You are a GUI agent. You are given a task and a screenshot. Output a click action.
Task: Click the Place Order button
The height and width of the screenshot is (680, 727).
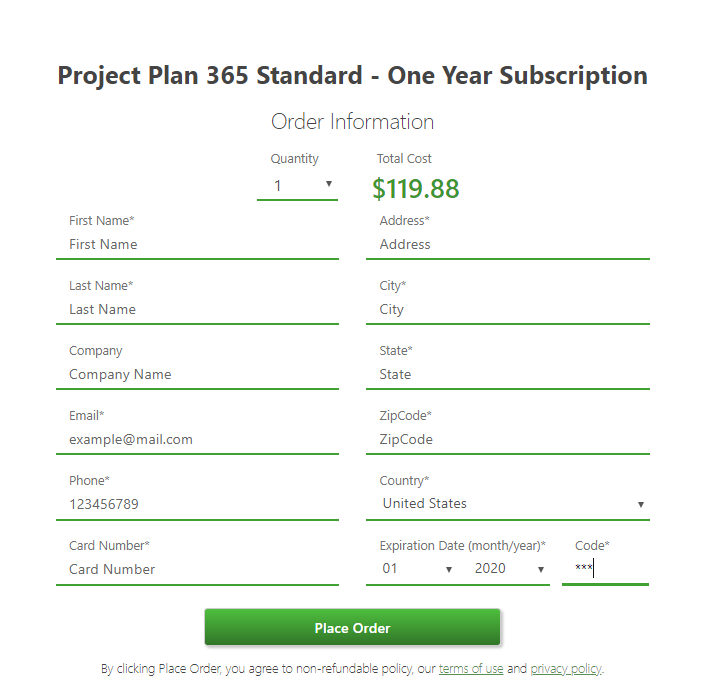point(352,628)
